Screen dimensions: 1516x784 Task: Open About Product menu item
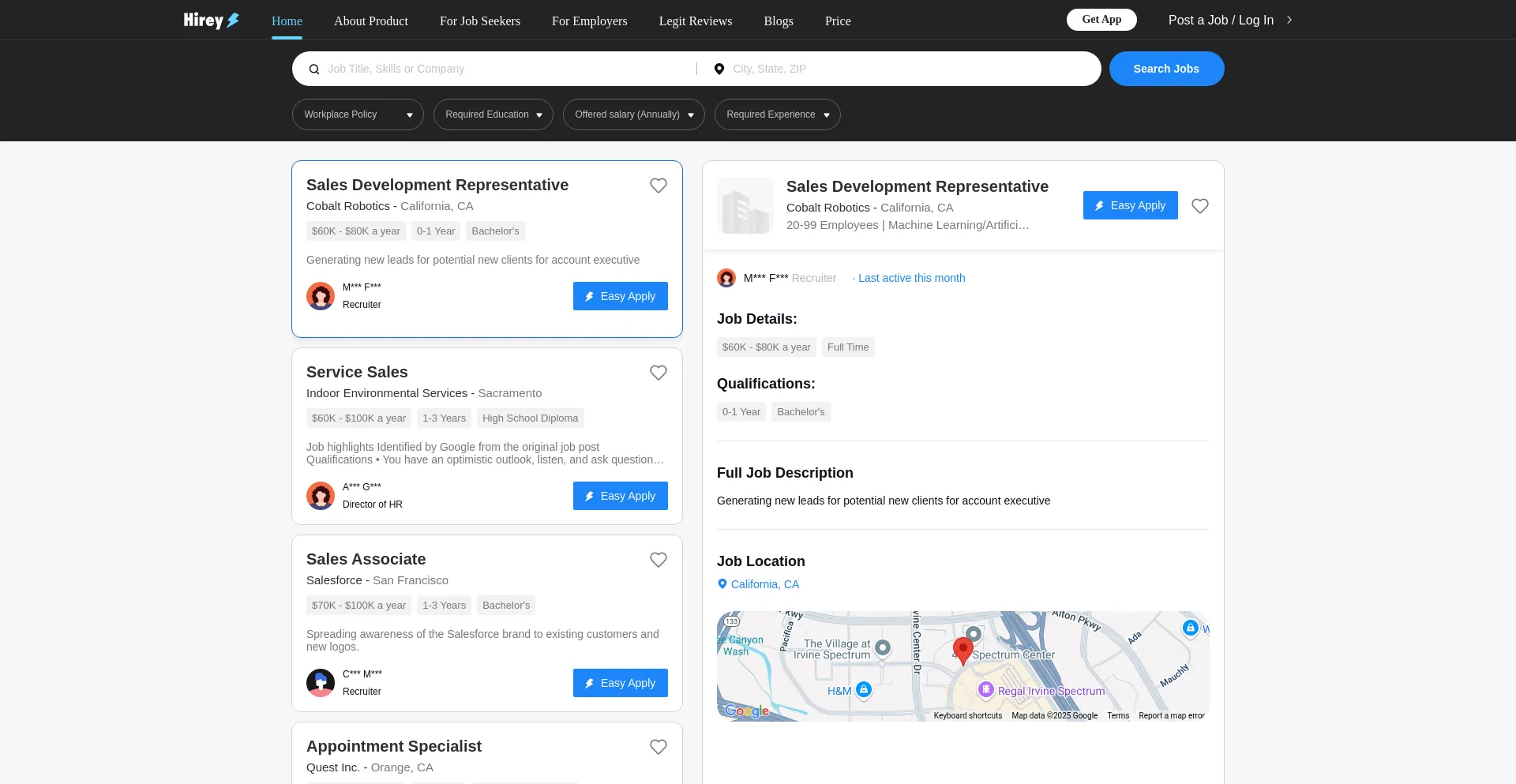coord(371,21)
